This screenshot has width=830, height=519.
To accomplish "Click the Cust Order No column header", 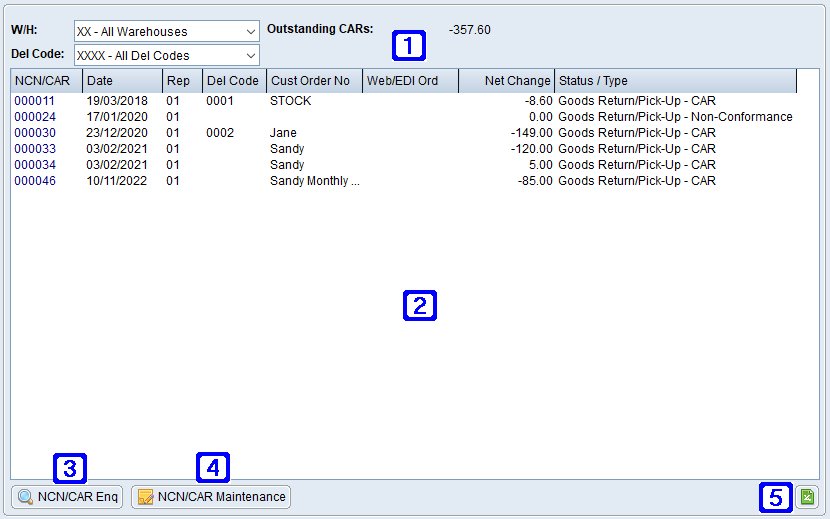I will pos(313,81).
